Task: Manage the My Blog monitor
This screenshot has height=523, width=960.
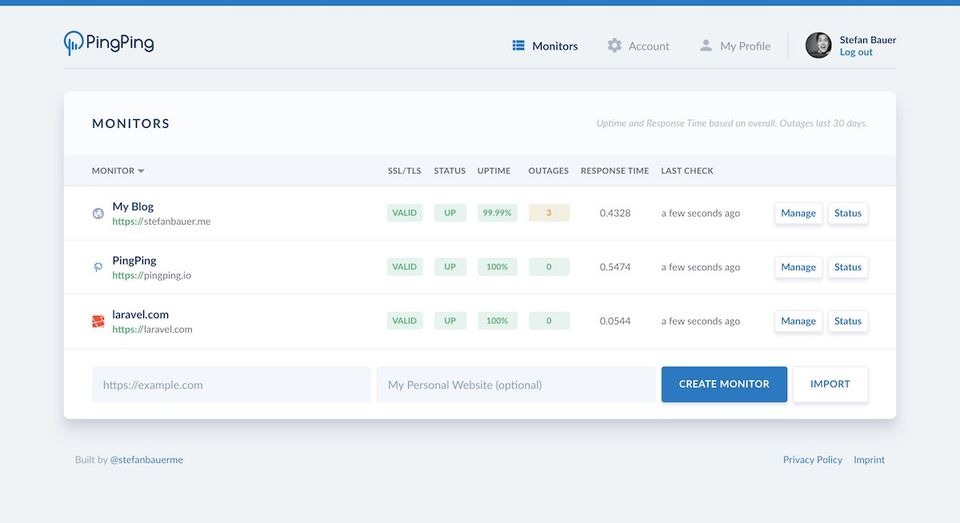Action: [798, 213]
